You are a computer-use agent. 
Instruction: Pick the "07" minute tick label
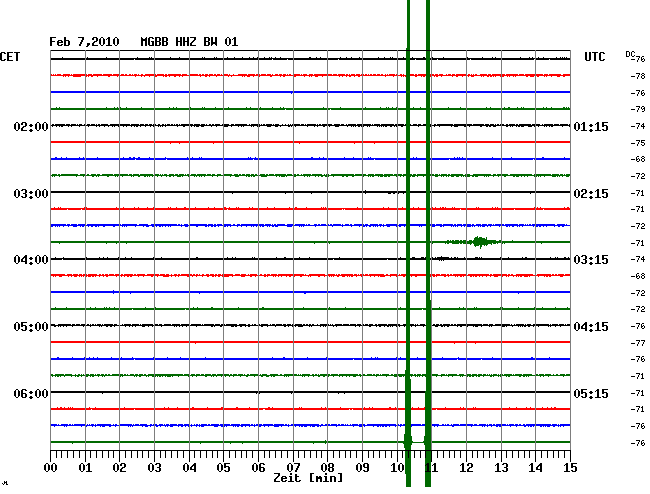(293, 467)
